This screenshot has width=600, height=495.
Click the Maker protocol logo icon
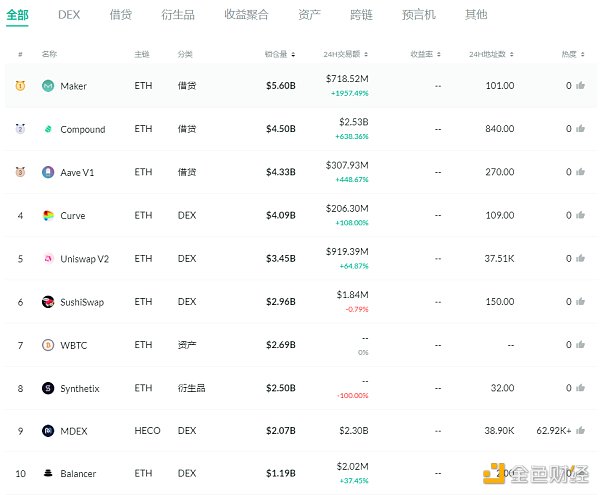coord(48,86)
